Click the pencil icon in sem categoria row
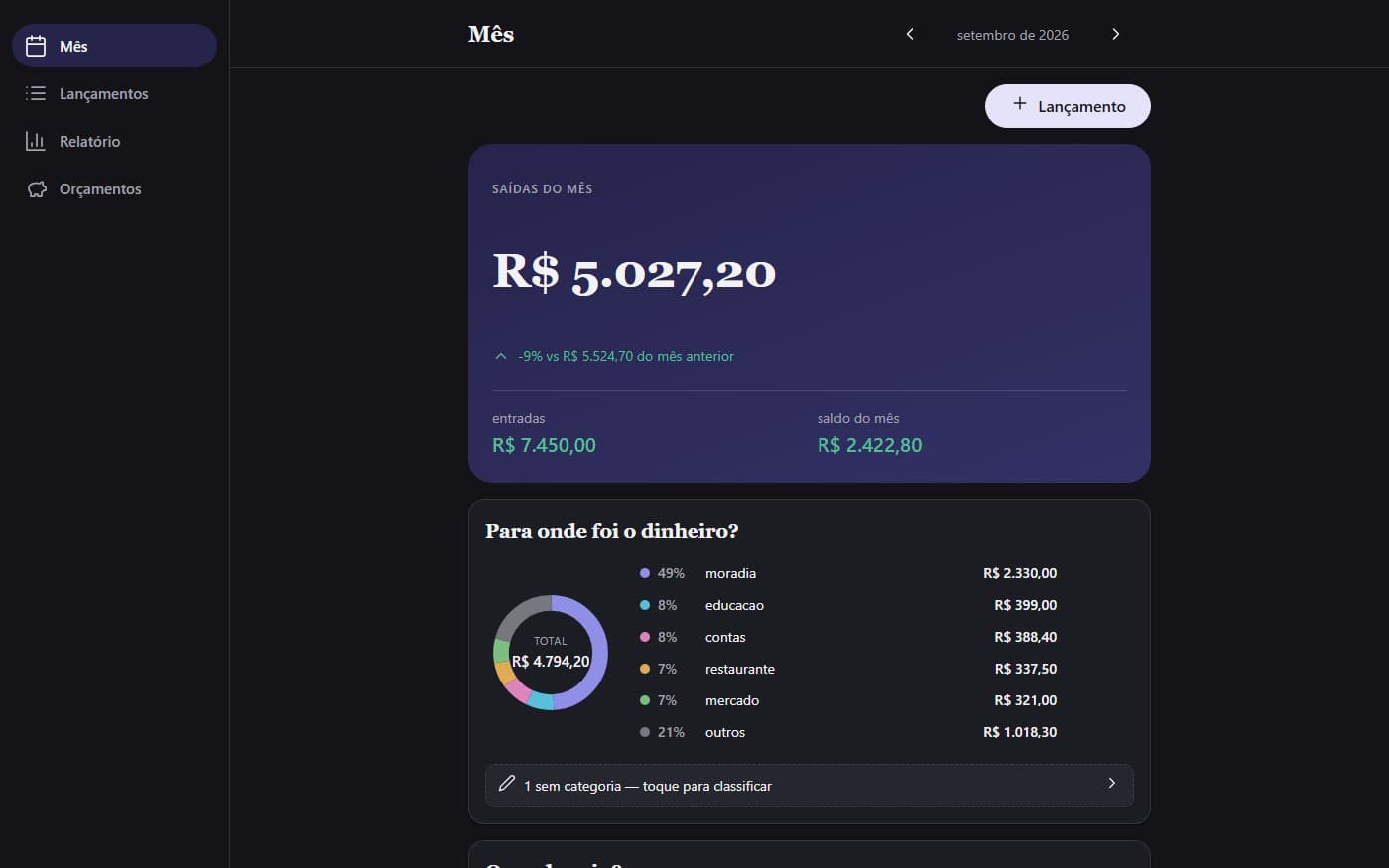The image size is (1389, 868). tap(506, 783)
